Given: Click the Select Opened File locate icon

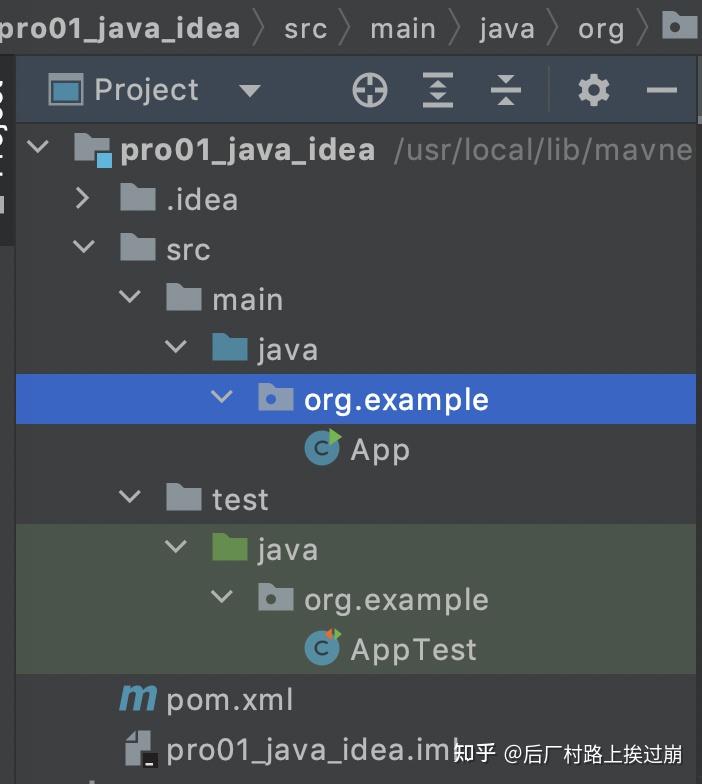Looking at the screenshot, I should point(370,91).
